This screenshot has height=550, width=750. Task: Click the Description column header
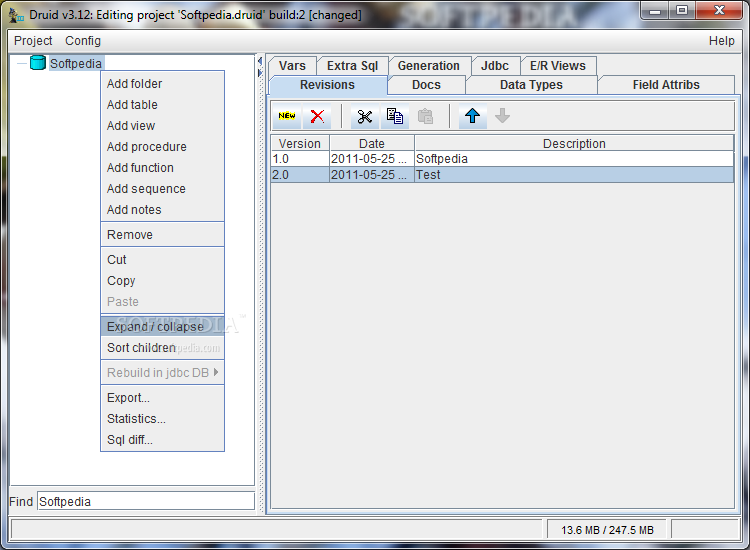[574, 143]
